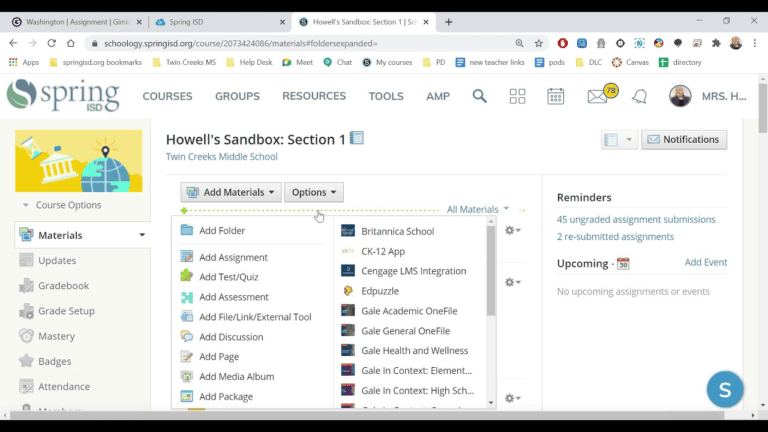Open Twin Creeks Middle School link
The width and height of the screenshot is (768, 432).
coord(221,157)
